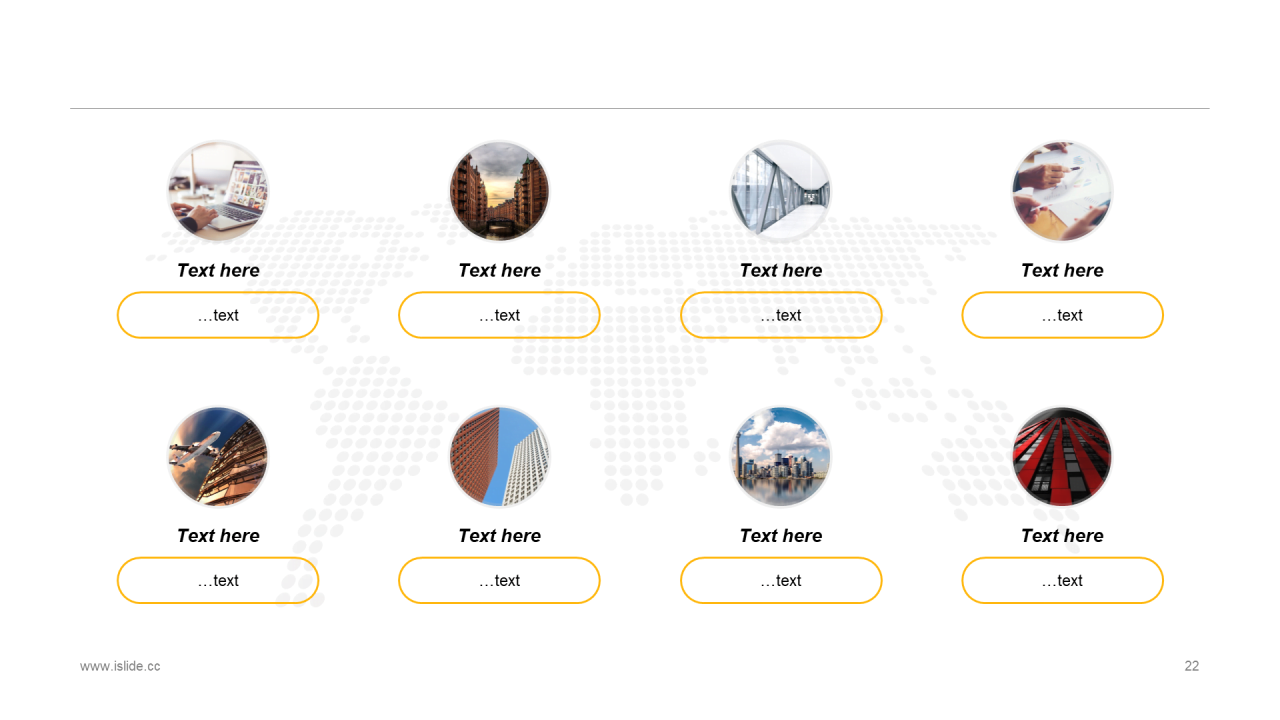Select yellow text box under red white skyscrapers
Image resolution: width=1280 pixels, height=720 pixels.
coord(499,580)
